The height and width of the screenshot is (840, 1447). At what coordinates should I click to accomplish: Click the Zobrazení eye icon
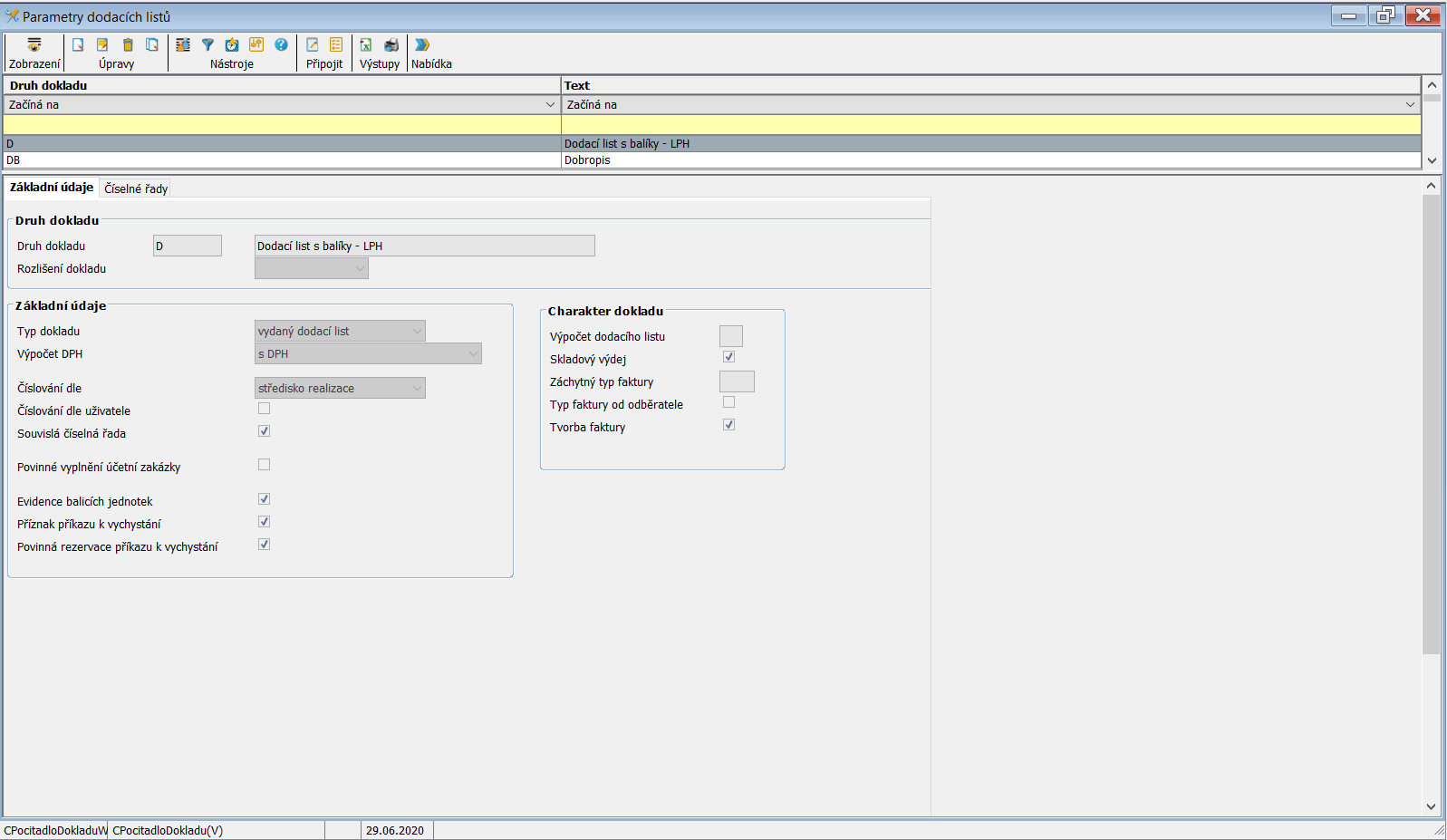[34, 45]
